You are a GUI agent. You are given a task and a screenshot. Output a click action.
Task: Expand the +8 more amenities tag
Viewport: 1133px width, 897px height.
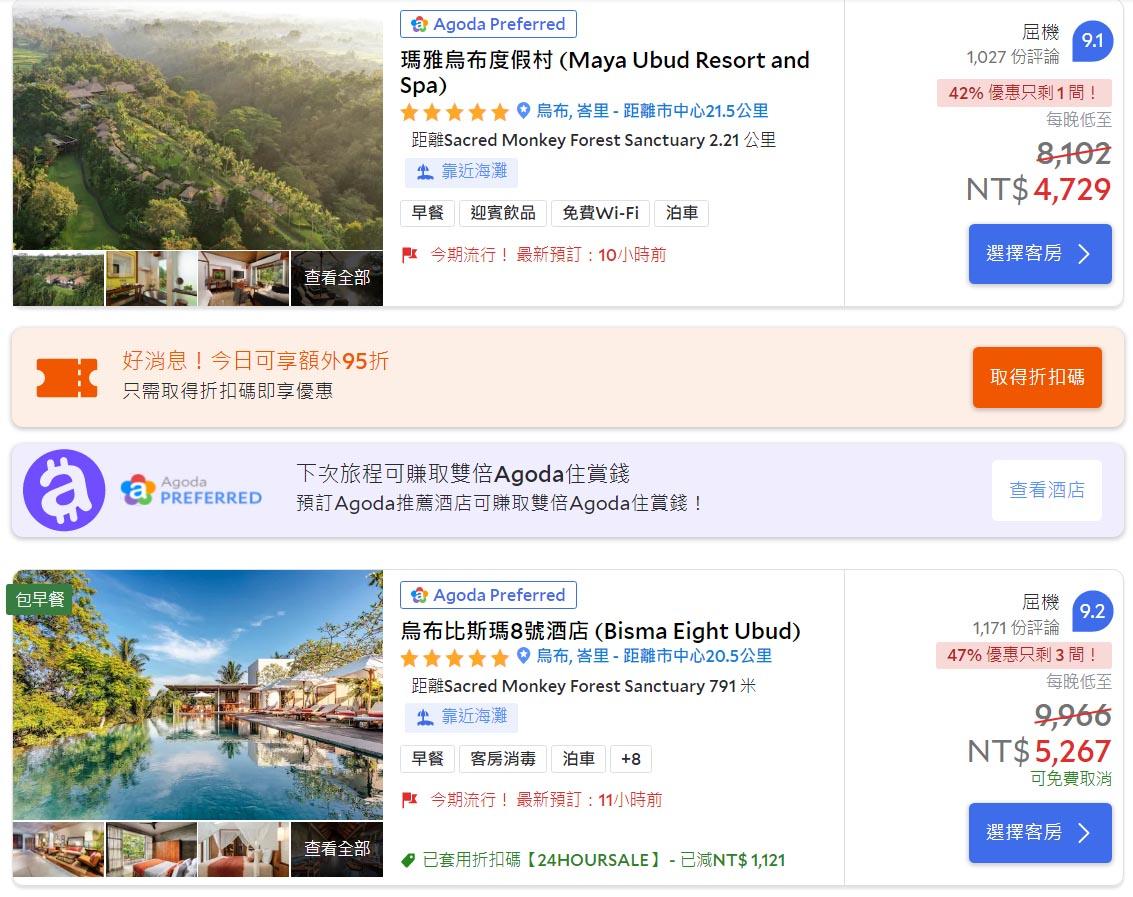pyautogui.click(x=631, y=759)
